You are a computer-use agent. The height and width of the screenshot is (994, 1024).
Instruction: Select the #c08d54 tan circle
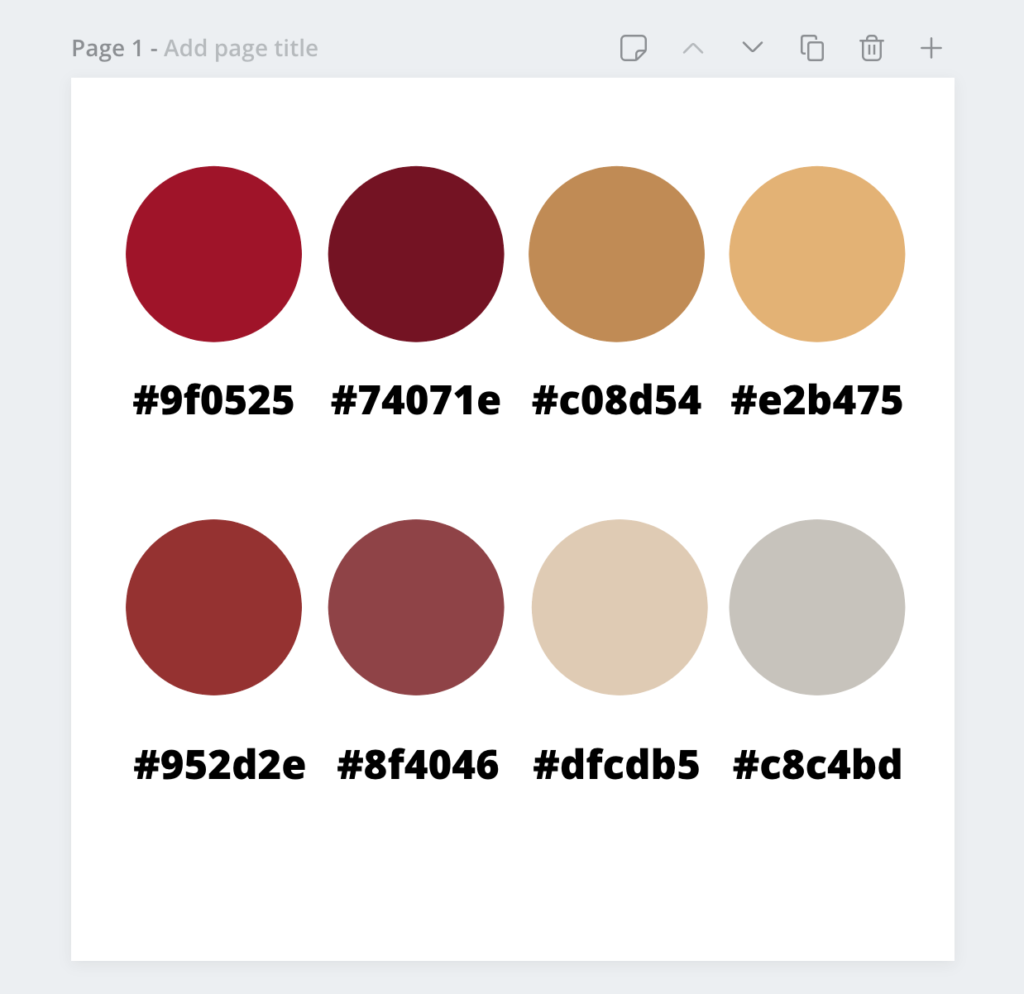(x=616, y=254)
